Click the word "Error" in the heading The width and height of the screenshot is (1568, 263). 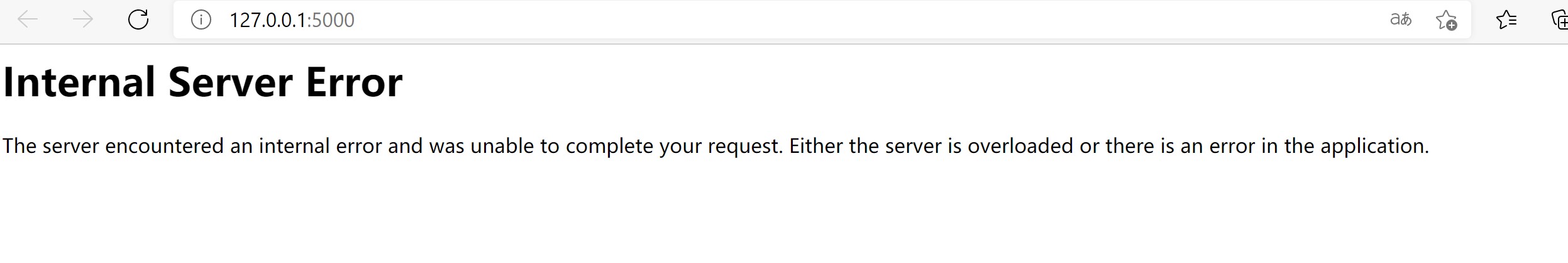[354, 82]
